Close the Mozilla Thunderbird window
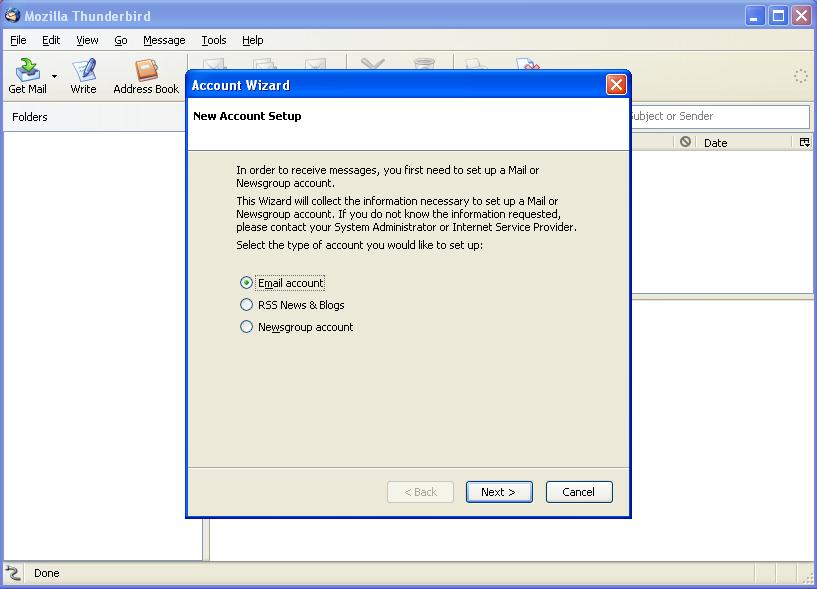This screenshot has width=817, height=589. point(801,16)
